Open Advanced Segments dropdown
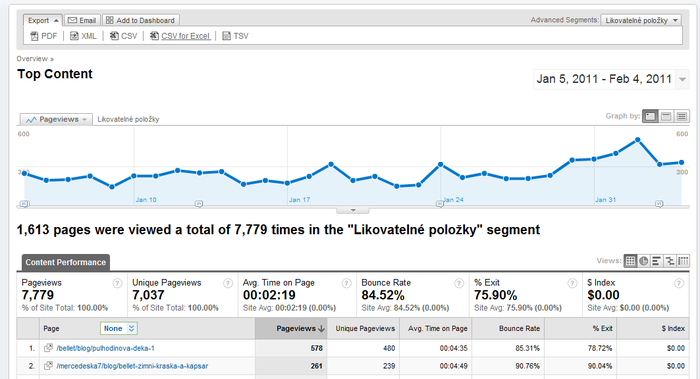 click(641, 21)
